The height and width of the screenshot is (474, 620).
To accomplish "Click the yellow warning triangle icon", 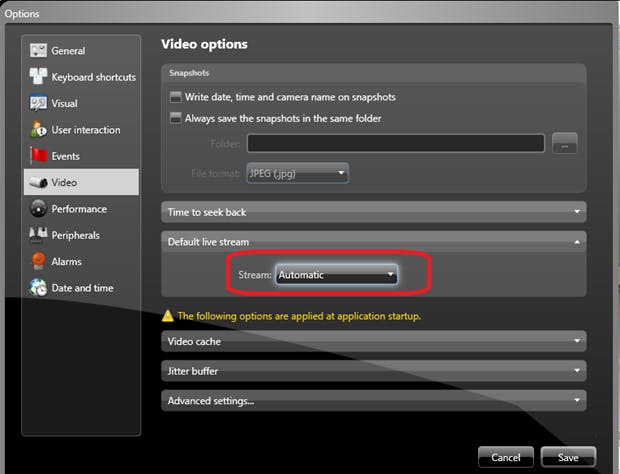I will point(168,315).
